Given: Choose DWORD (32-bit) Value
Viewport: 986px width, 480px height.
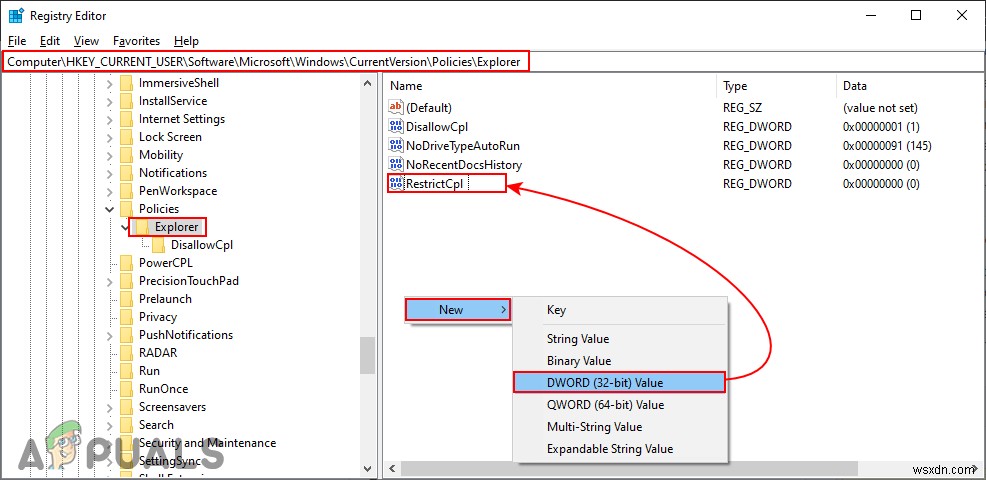Looking at the screenshot, I should [620, 382].
